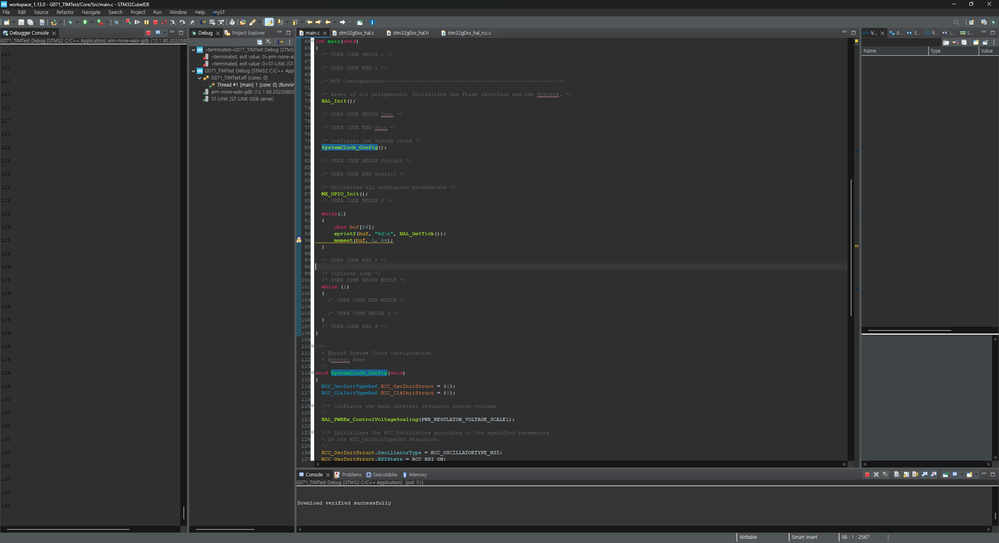Click Collapse All in the Variables view toolbar

pyautogui.click(x=964, y=42)
